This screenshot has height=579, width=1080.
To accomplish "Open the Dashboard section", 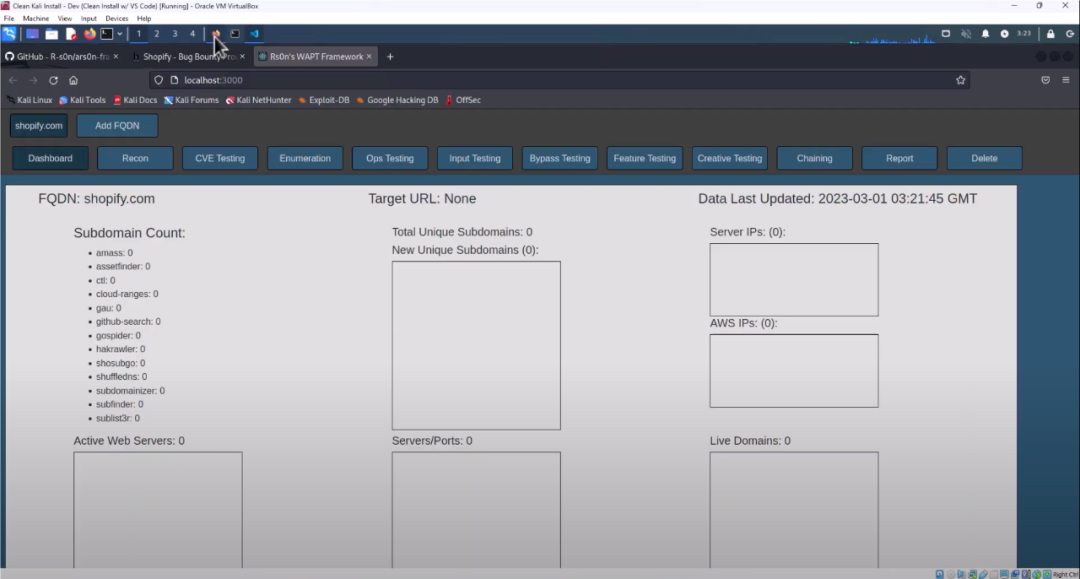I will (x=50, y=158).
